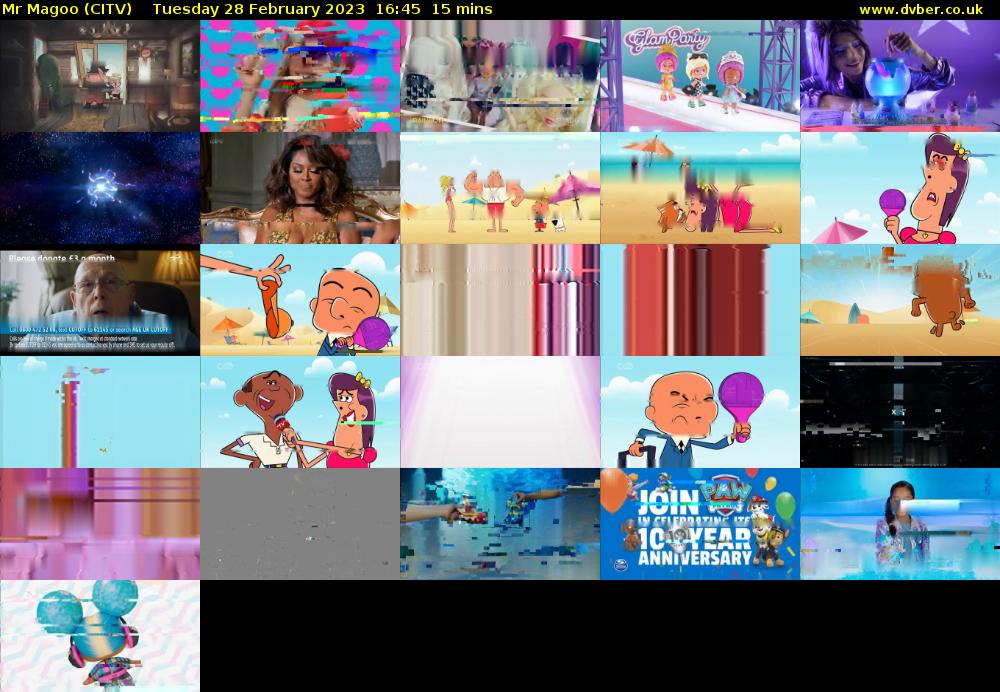This screenshot has width=1000, height=692.
Task: Open the Glam Party dolls thumbnail
Action: 700,76
